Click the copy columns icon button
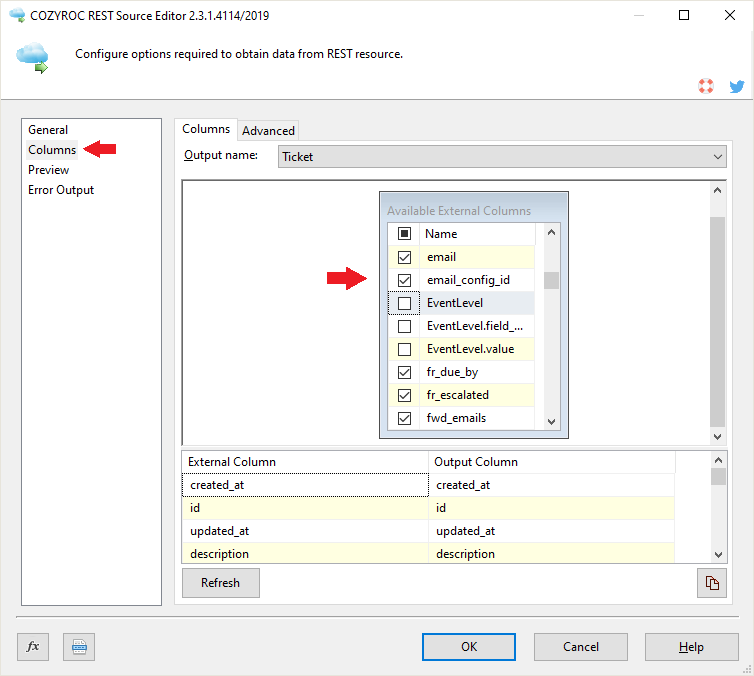 click(x=712, y=583)
